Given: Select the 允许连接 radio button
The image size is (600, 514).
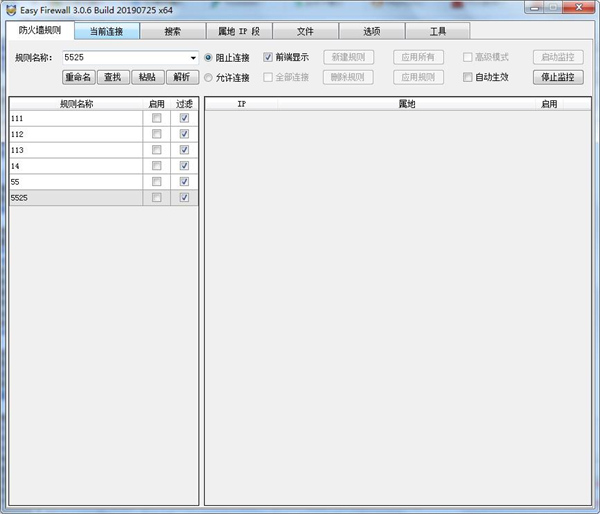Looking at the screenshot, I should coord(209,77).
